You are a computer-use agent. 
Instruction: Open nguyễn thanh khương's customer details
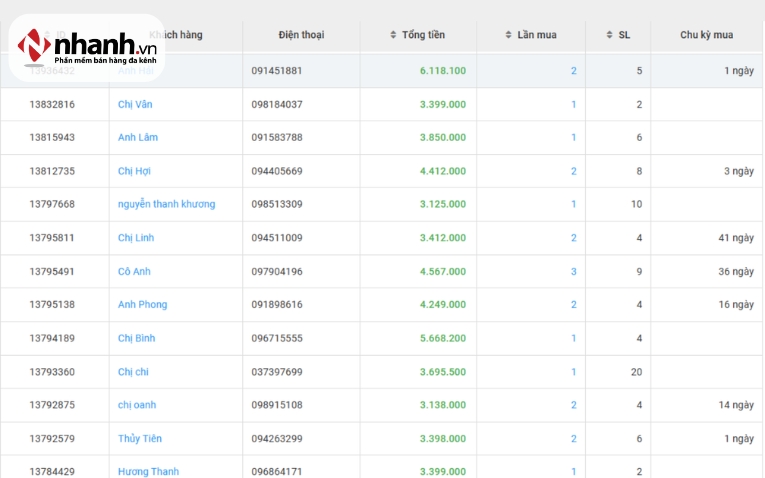[x=166, y=204]
